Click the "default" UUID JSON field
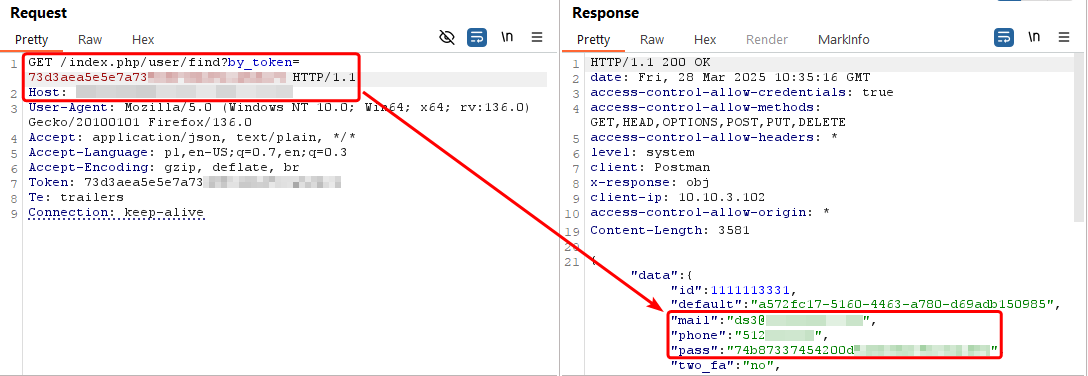1088x376 pixels. (866, 304)
